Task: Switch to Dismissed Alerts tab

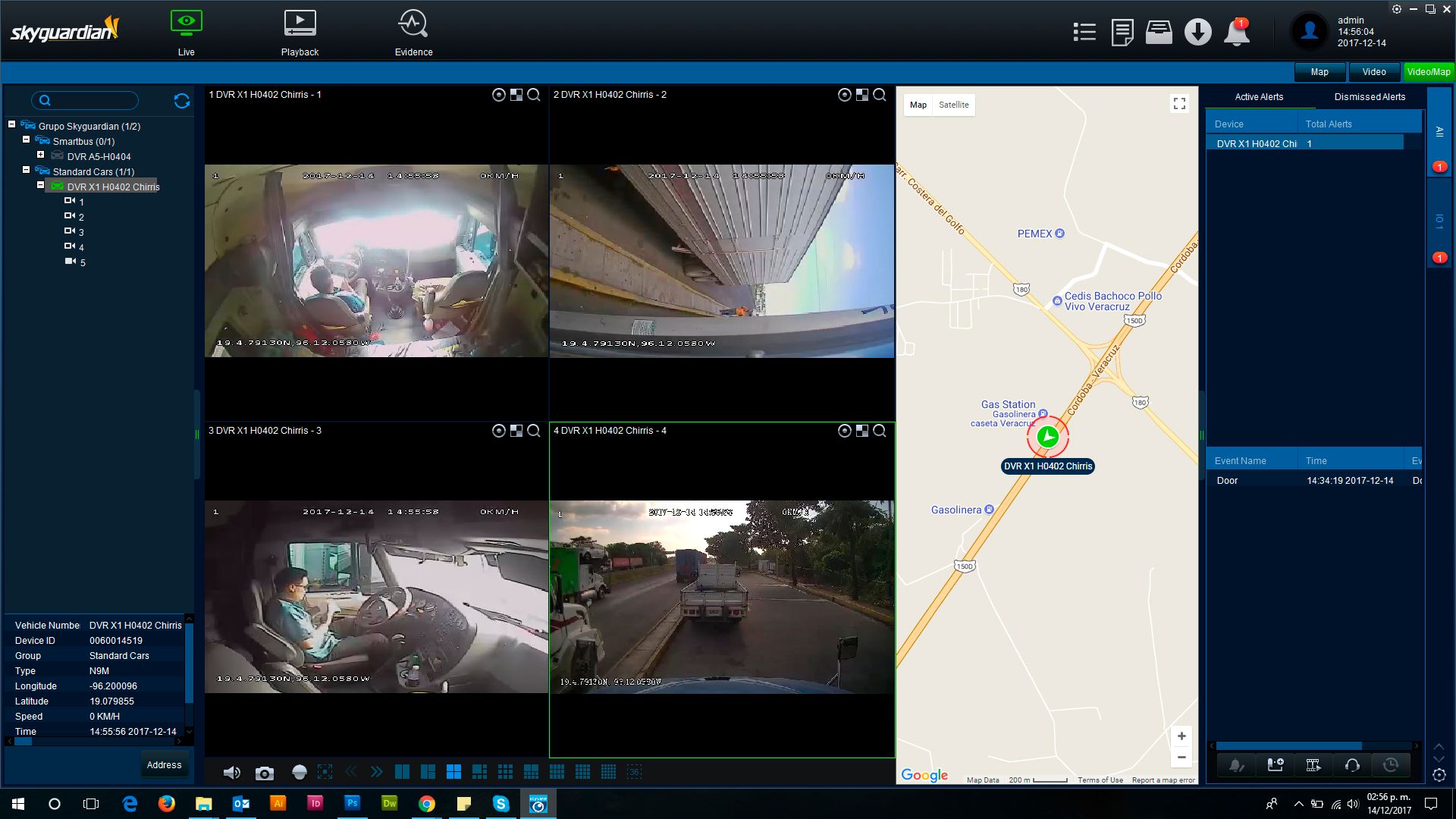Action: pos(1369,97)
